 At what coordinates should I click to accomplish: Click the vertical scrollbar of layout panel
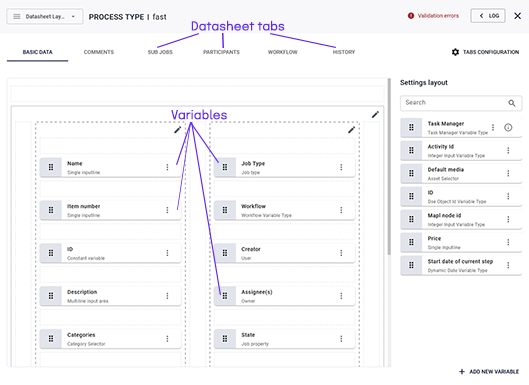(x=389, y=167)
